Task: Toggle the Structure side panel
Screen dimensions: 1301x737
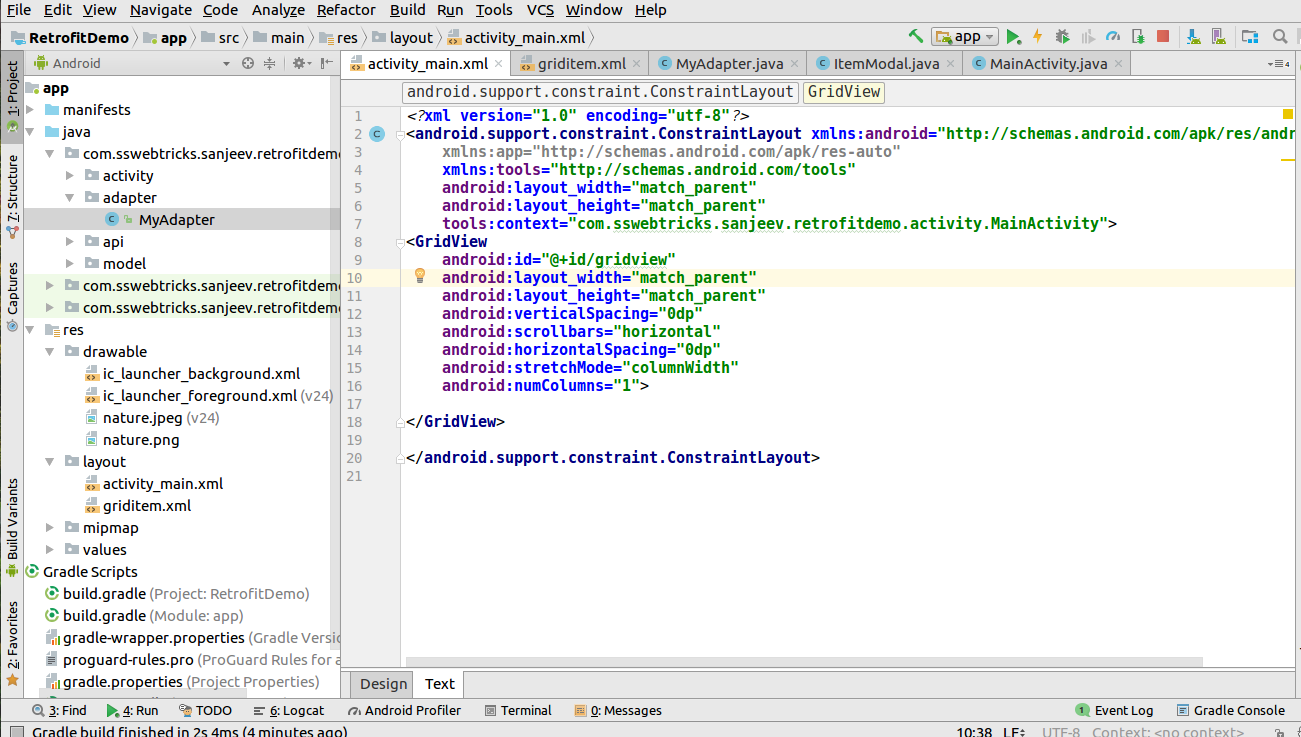Action: pyautogui.click(x=13, y=196)
